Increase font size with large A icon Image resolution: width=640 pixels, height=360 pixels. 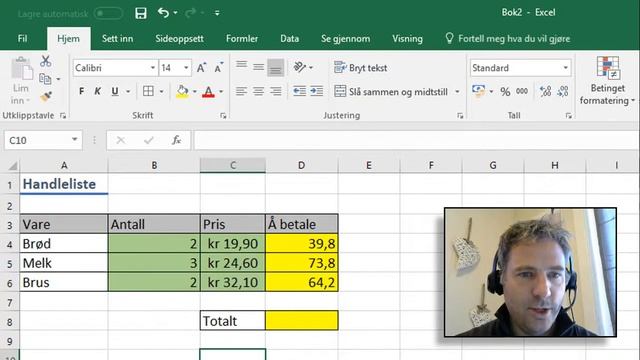pyautogui.click(x=201, y=68)
